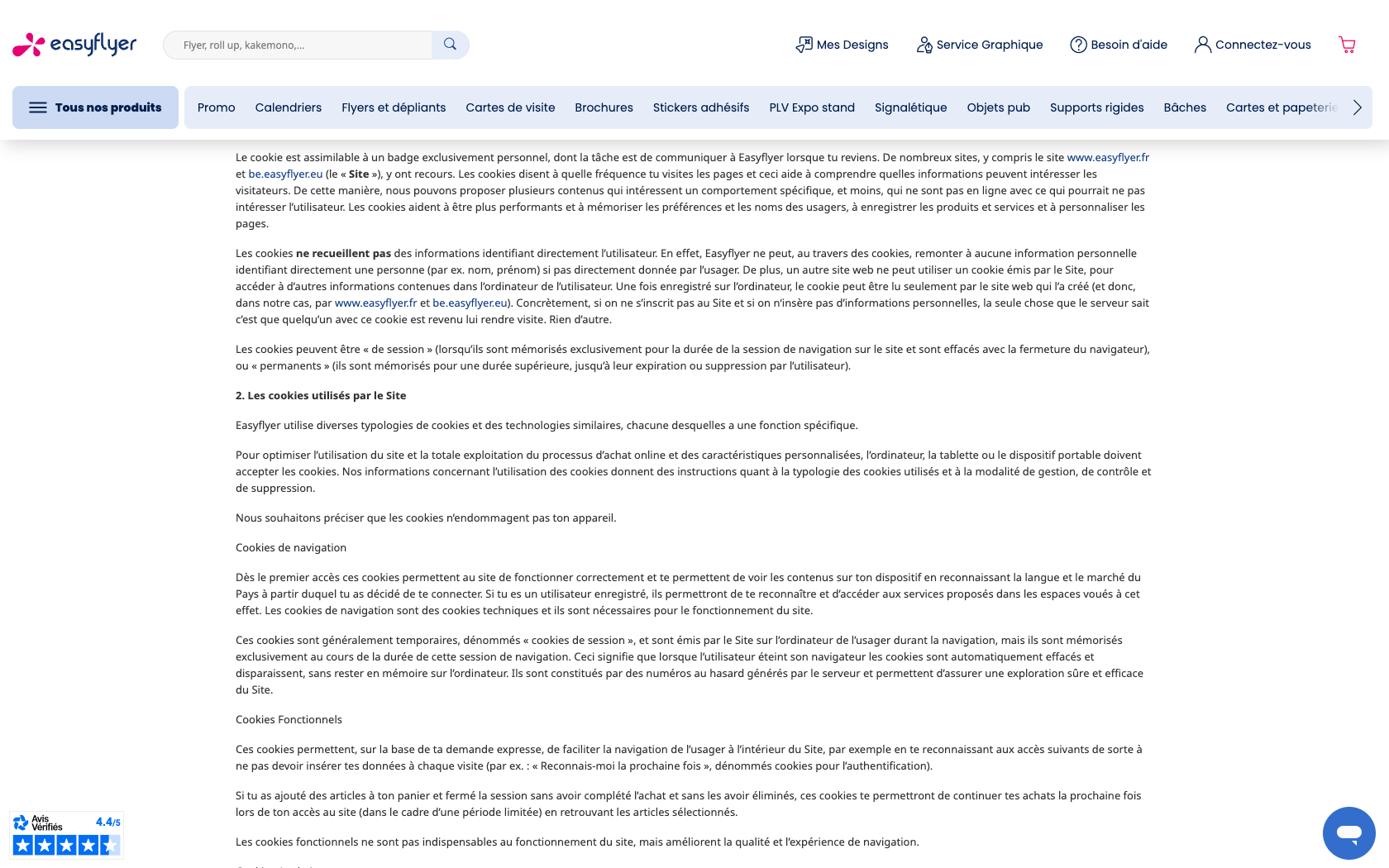The width and height of the screenshot is (1389, 868).
Task: Click the Connectez-vous user icon
Action: coord(1202,45)
